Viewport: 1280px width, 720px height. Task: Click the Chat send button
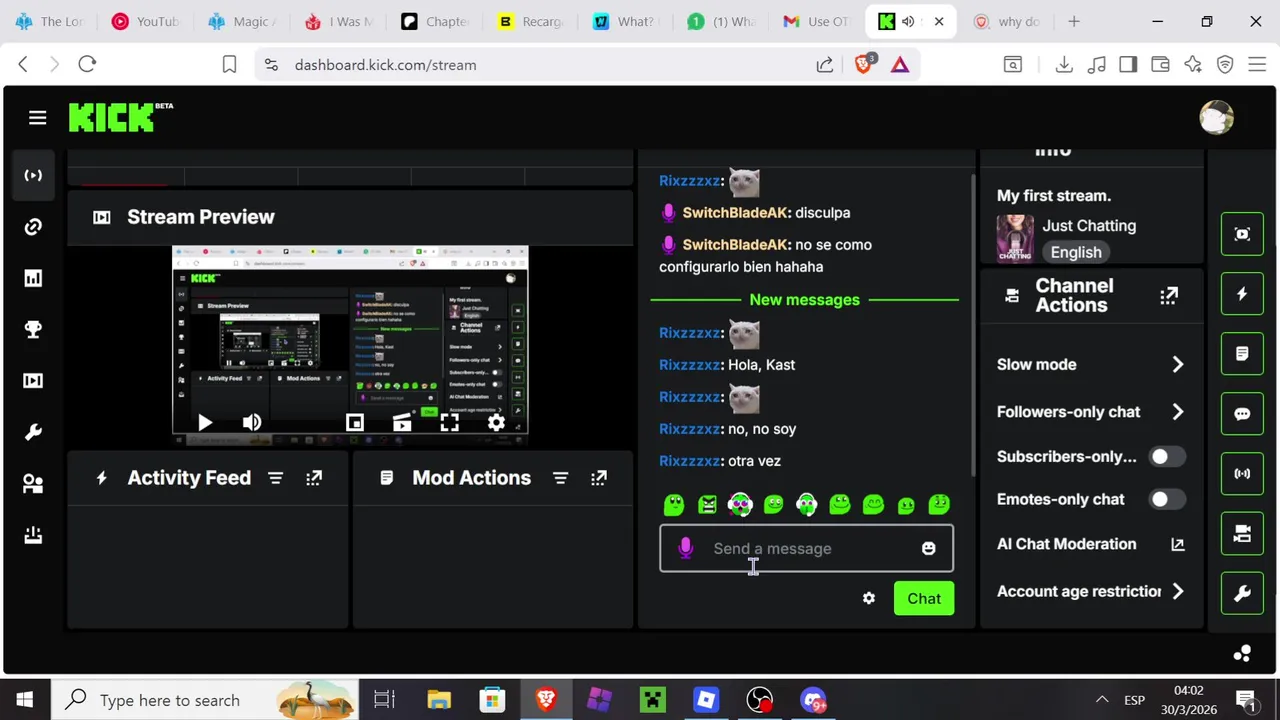(x=924, y=598)
